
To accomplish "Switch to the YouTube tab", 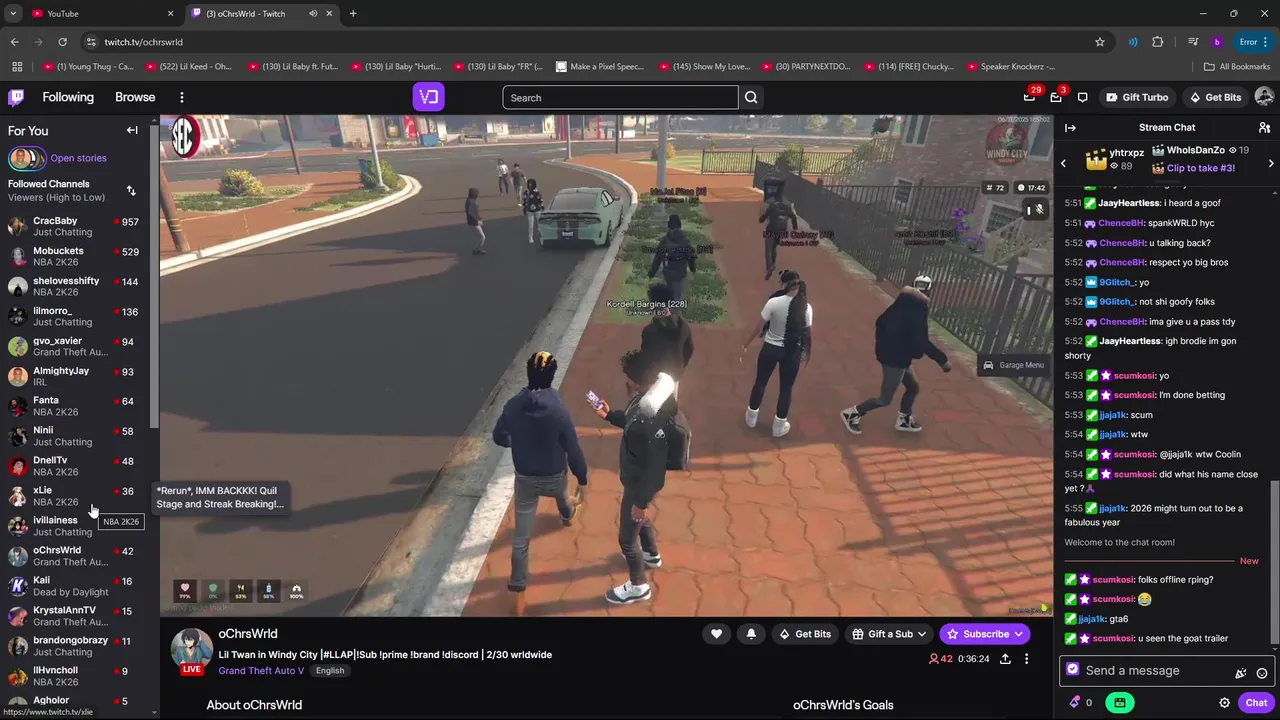I will tap(100, 13).
